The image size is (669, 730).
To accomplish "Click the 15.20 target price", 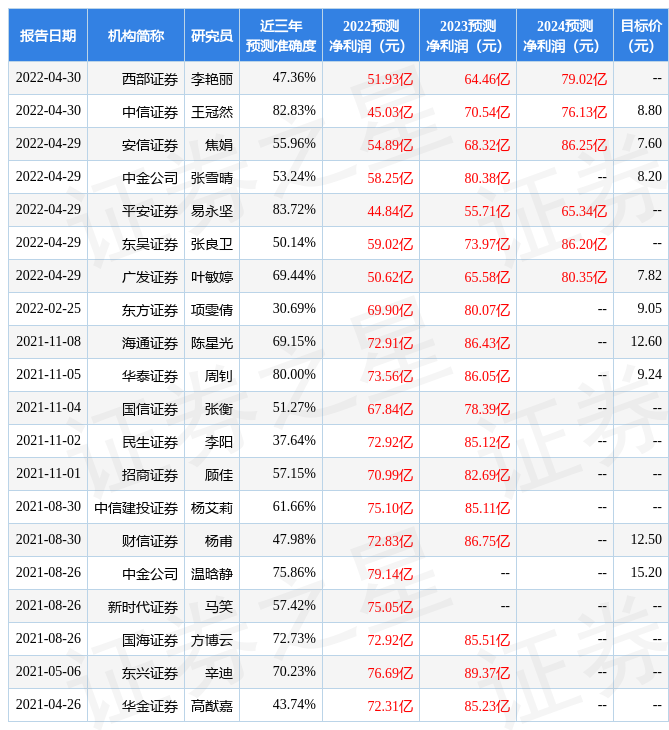I will pyautogui.click(x=646, y=572).
